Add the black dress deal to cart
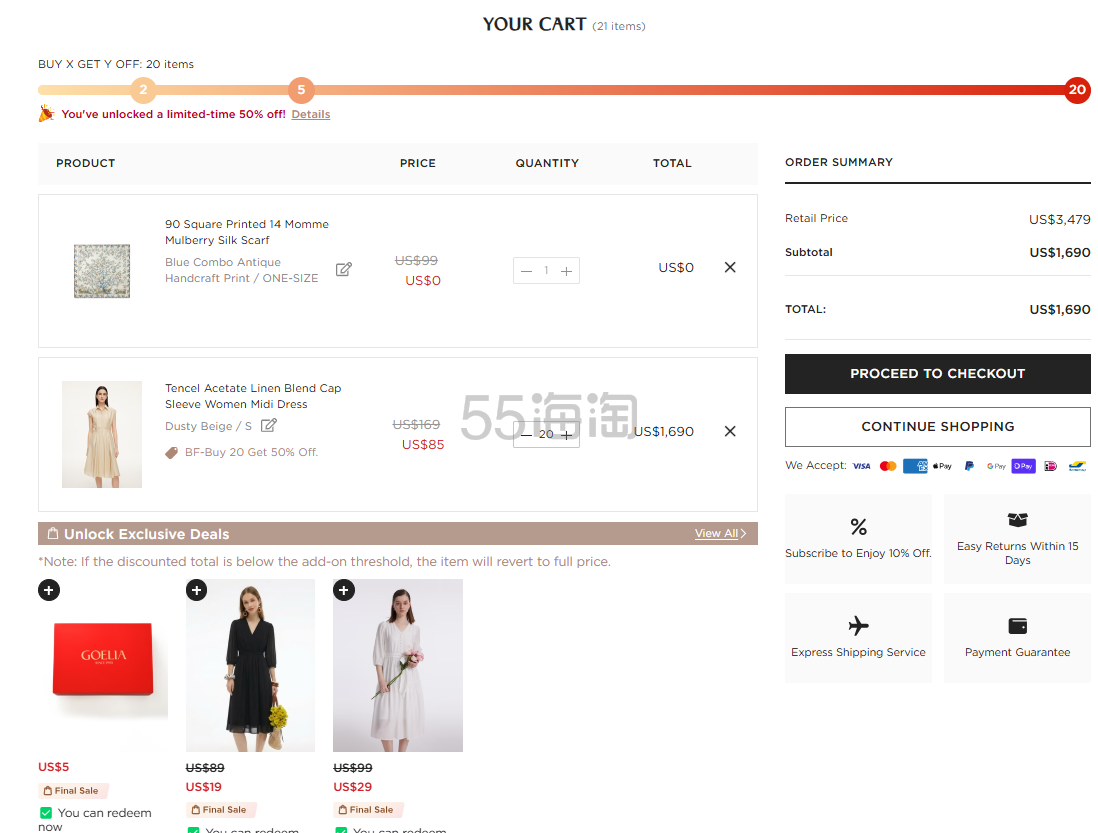The height and width of the screenshot is (833, 1098). pyautogui.click(x=197, y=590)
